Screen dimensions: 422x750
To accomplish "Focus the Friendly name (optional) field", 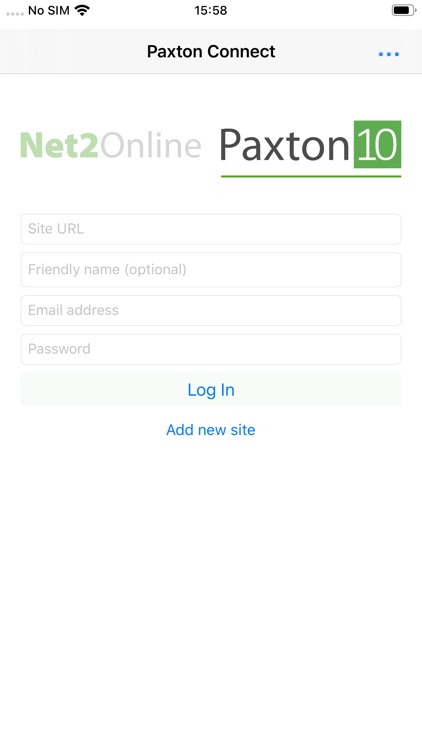I will coord(211,270).
